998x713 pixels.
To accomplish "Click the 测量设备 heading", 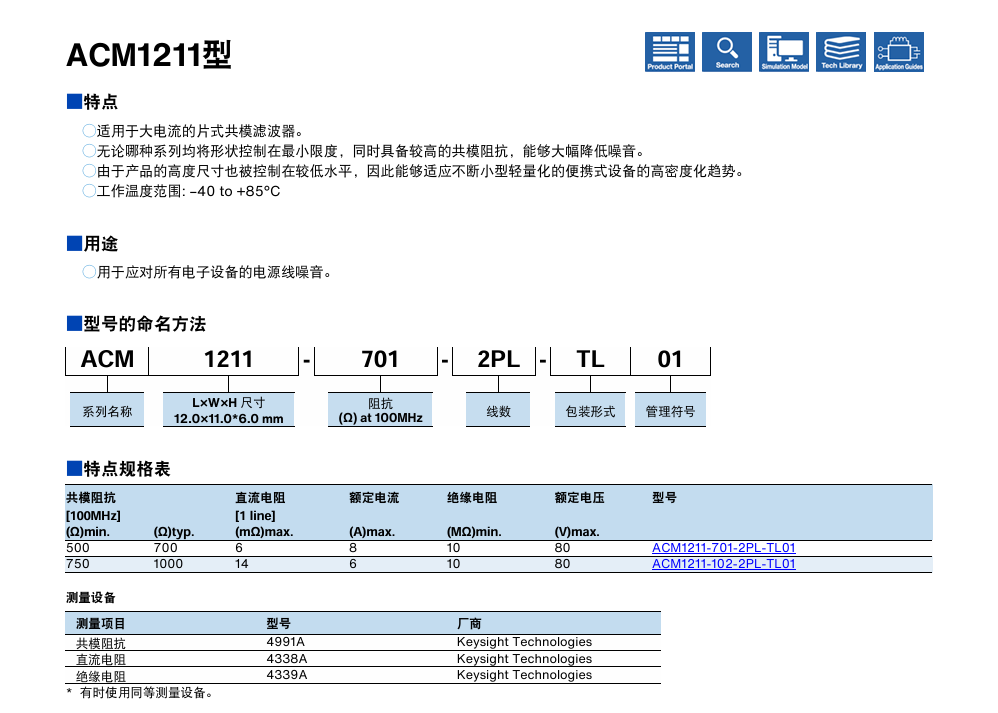I will point(91,597).
